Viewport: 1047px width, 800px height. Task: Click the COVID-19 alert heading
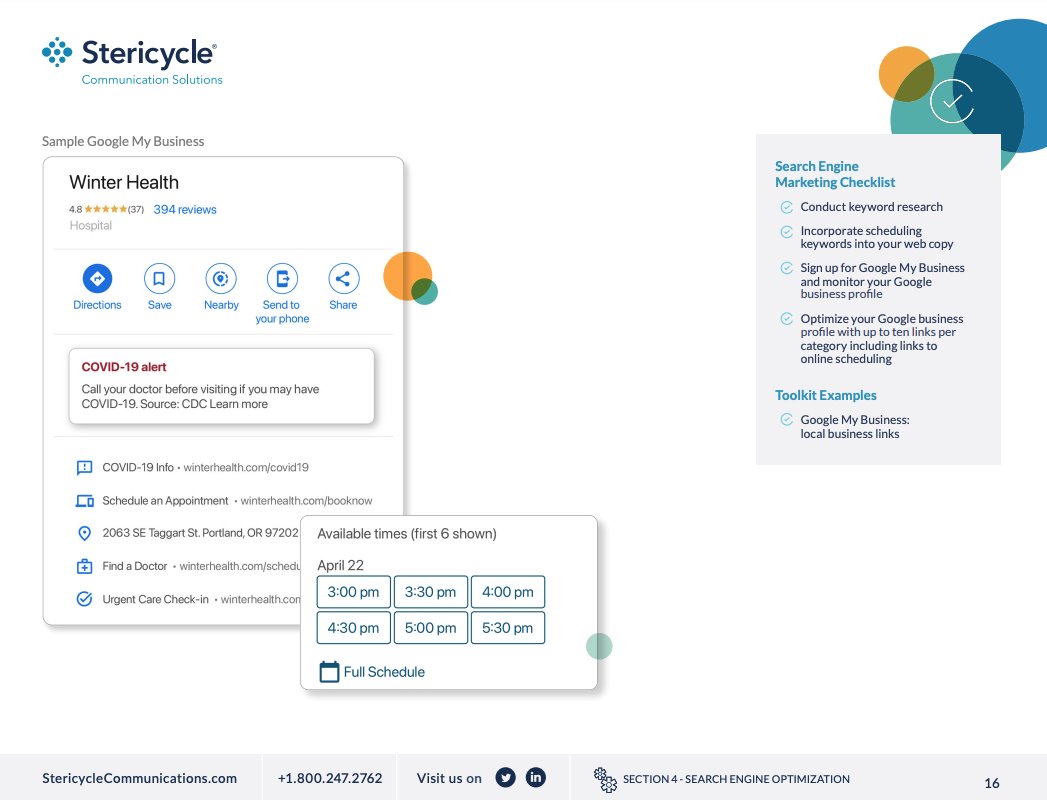click(x=124, y=367)
